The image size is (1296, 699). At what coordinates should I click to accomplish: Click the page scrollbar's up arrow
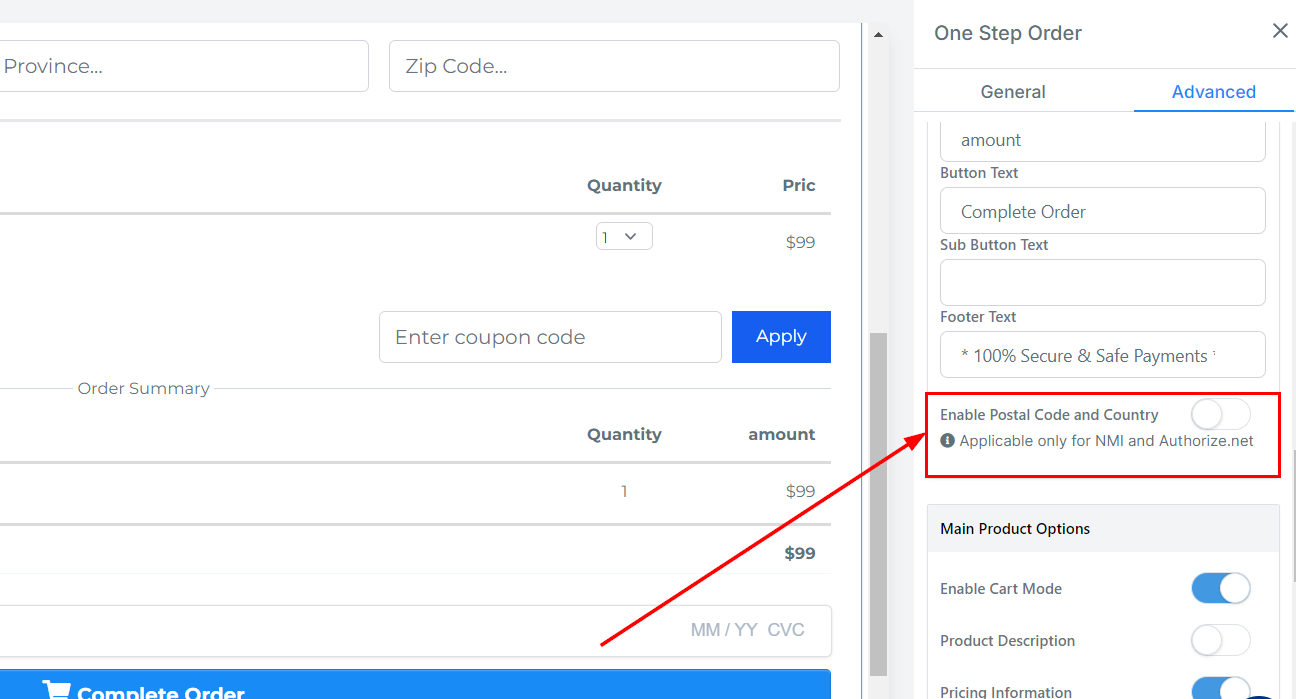click(x=878, y=35)
